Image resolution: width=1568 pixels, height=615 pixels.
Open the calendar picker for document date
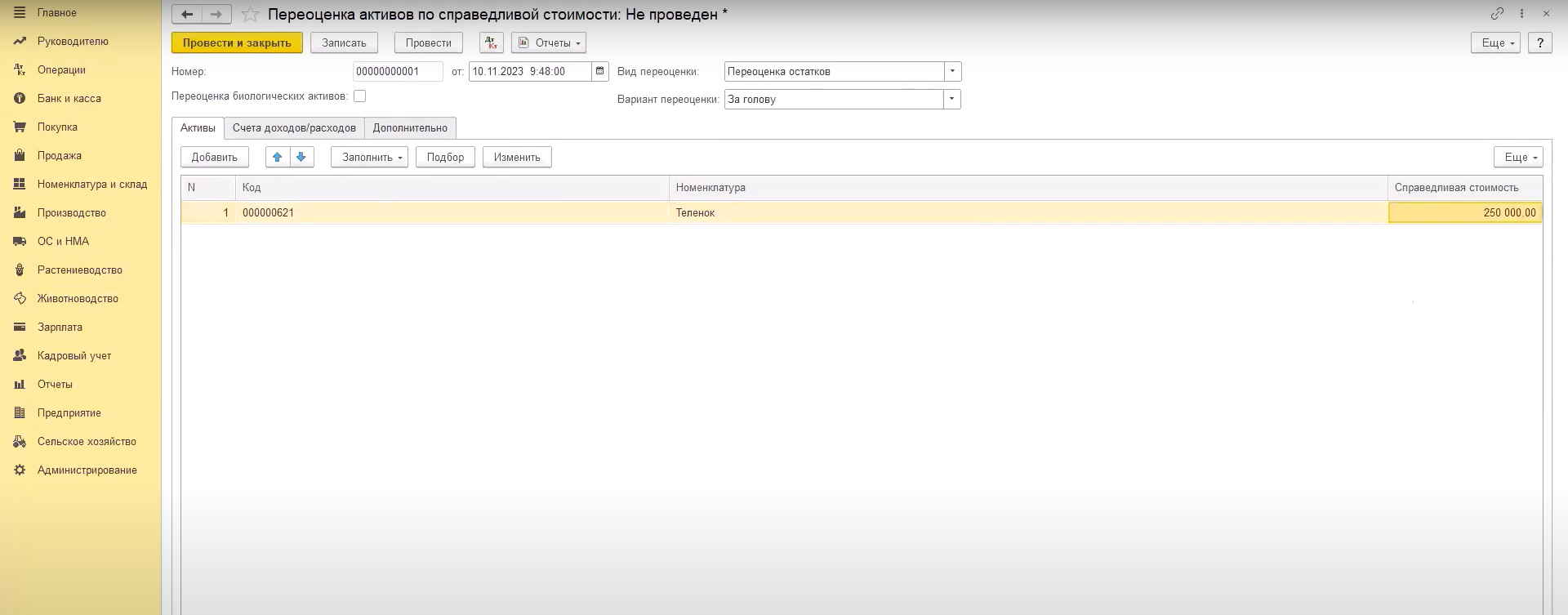[600, 71]
